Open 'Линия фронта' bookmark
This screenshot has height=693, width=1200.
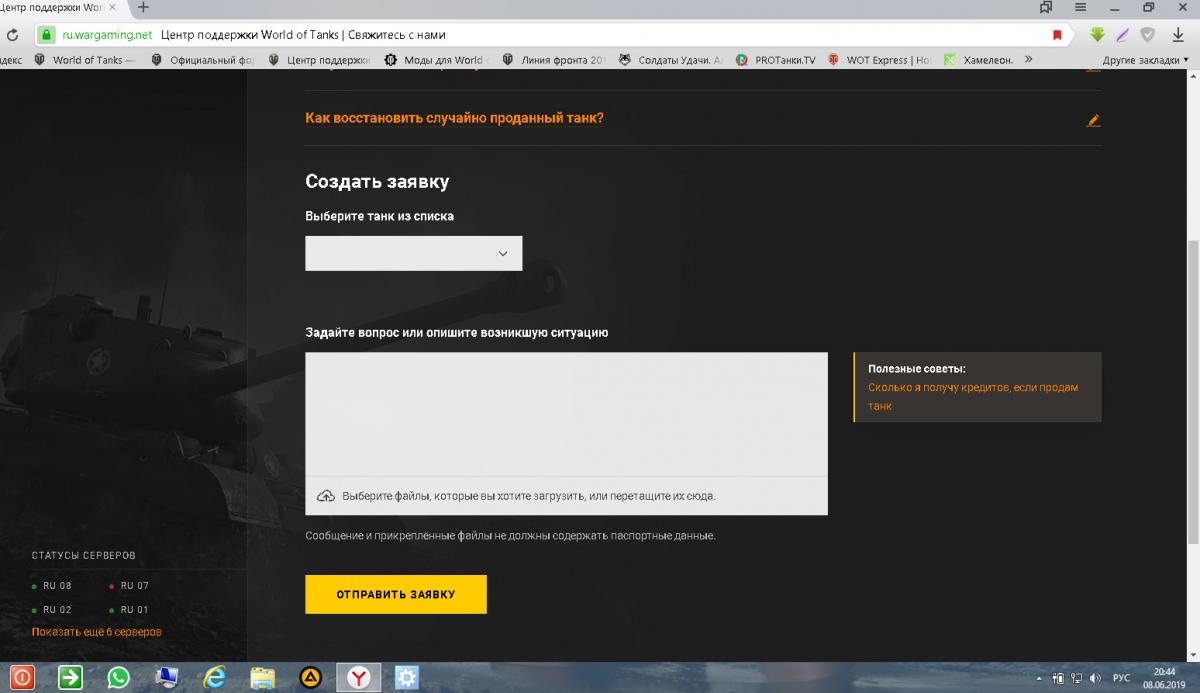click(554, 60)
